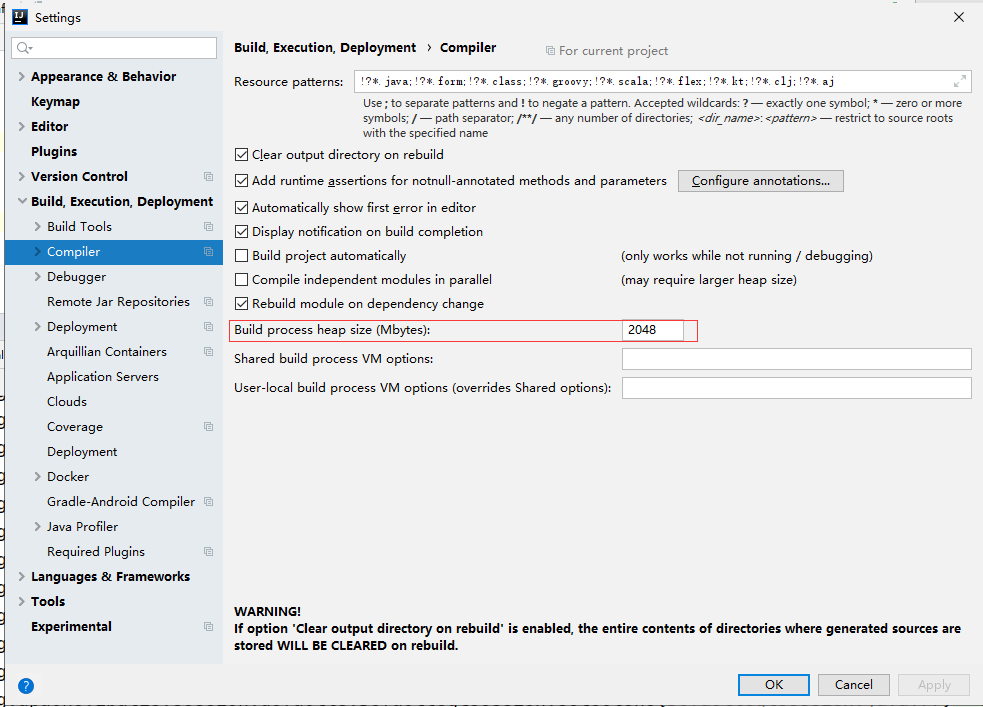Click the project-level icon beside Build Tools
This screenshot has height=707, width=983.
[x=208, y=227]
